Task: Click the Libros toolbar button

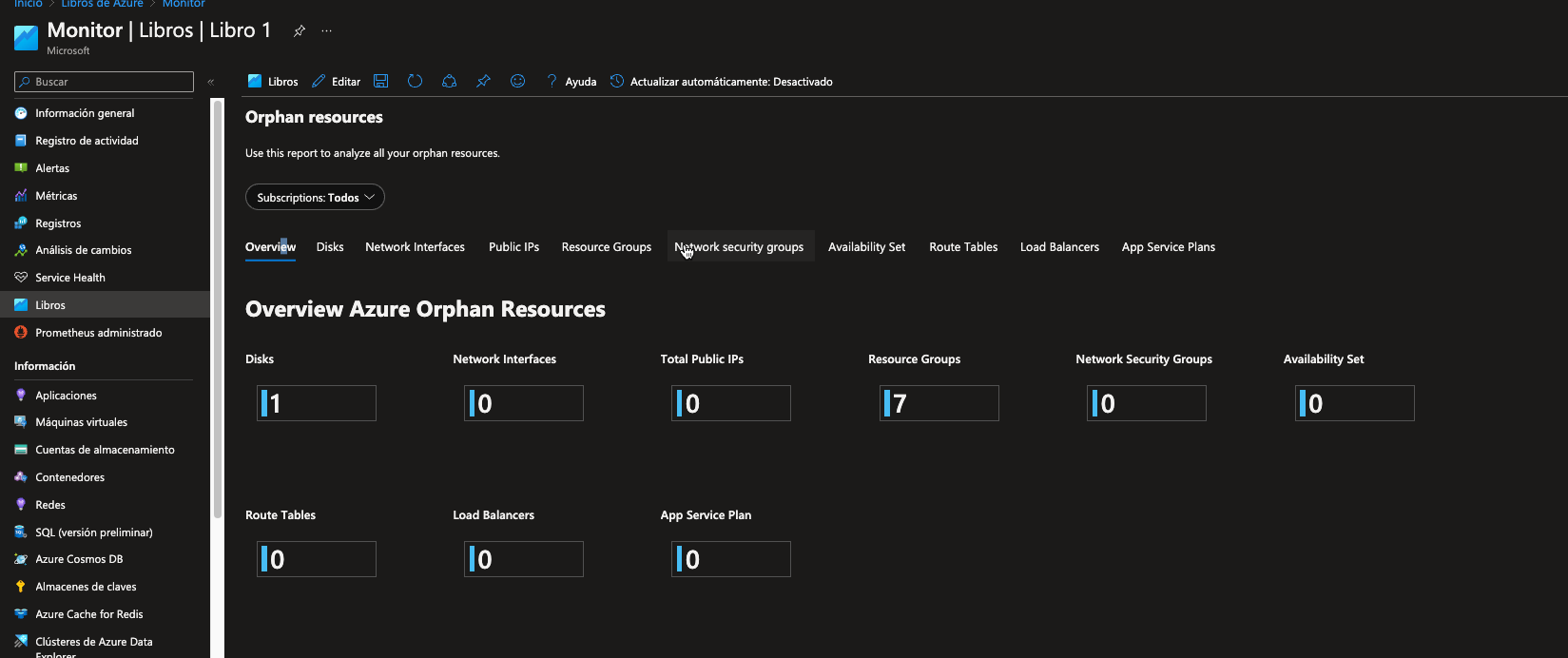Action: click(x=273, y=82)
